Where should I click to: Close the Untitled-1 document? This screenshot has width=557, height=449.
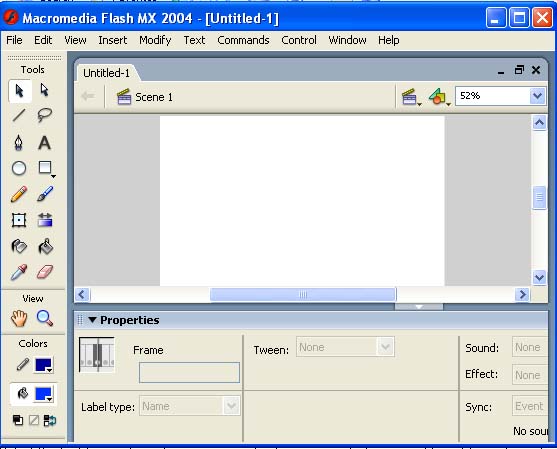(x=536, y=70)
